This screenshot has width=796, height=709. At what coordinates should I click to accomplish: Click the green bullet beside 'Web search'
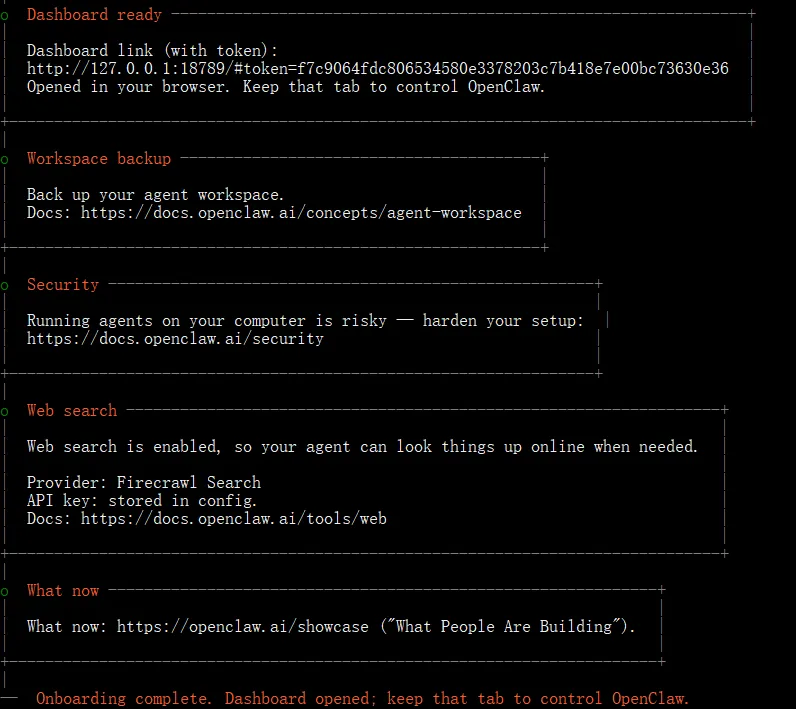click(5, 412)
